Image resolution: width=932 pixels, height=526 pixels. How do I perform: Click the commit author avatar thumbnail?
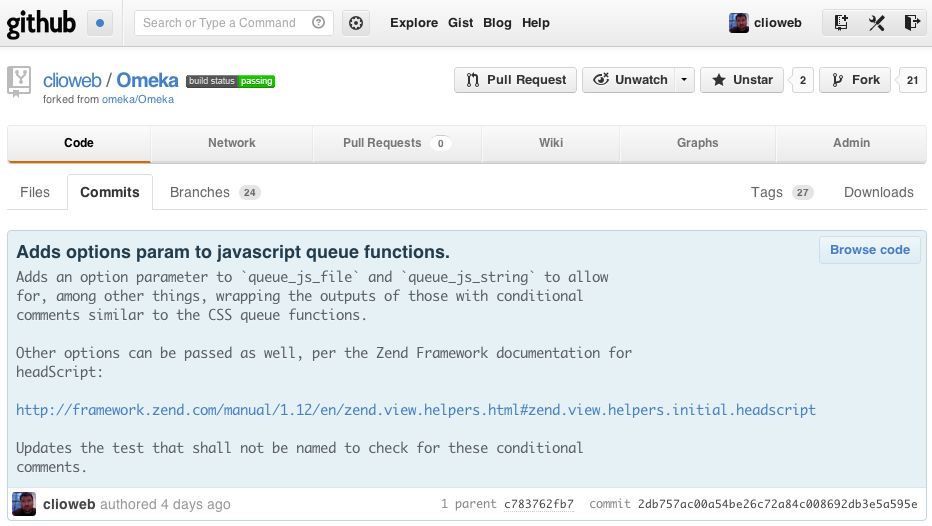pyautogui.click(x=24, y=505)
